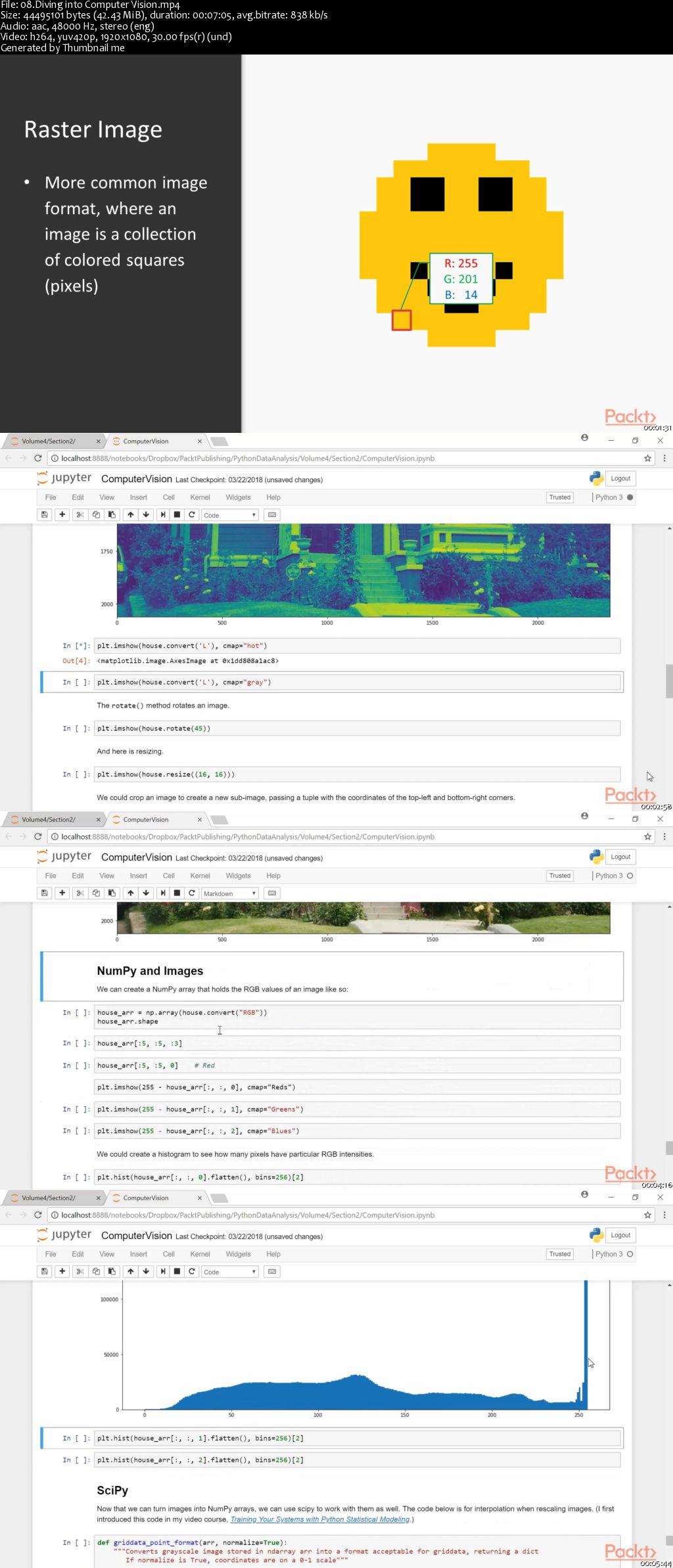Open Code cell-type dropdown in 00:05:44 frame

(x=230, y=1272)
